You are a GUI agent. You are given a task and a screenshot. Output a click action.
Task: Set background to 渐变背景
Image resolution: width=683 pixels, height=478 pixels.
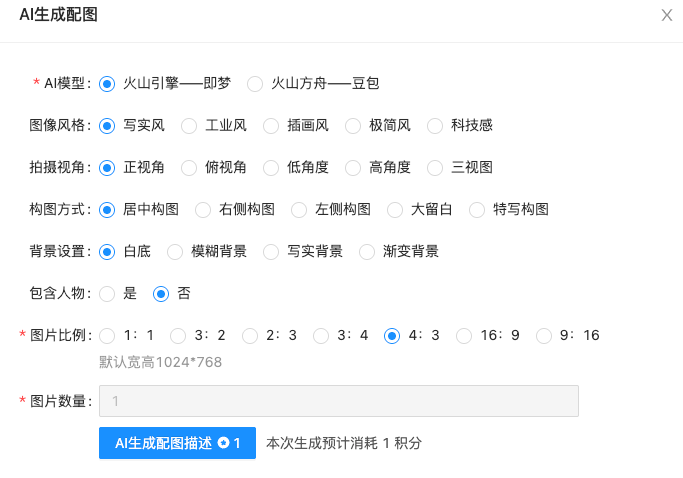[x=368, y=252]
